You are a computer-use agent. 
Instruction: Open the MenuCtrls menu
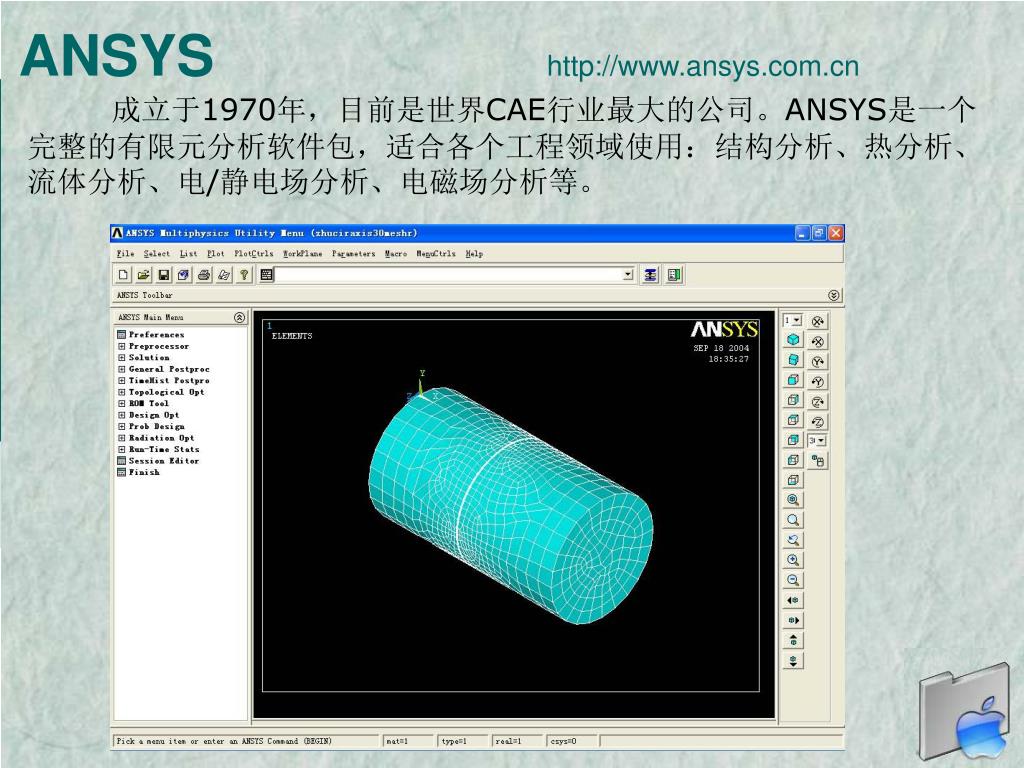point(436,253)
